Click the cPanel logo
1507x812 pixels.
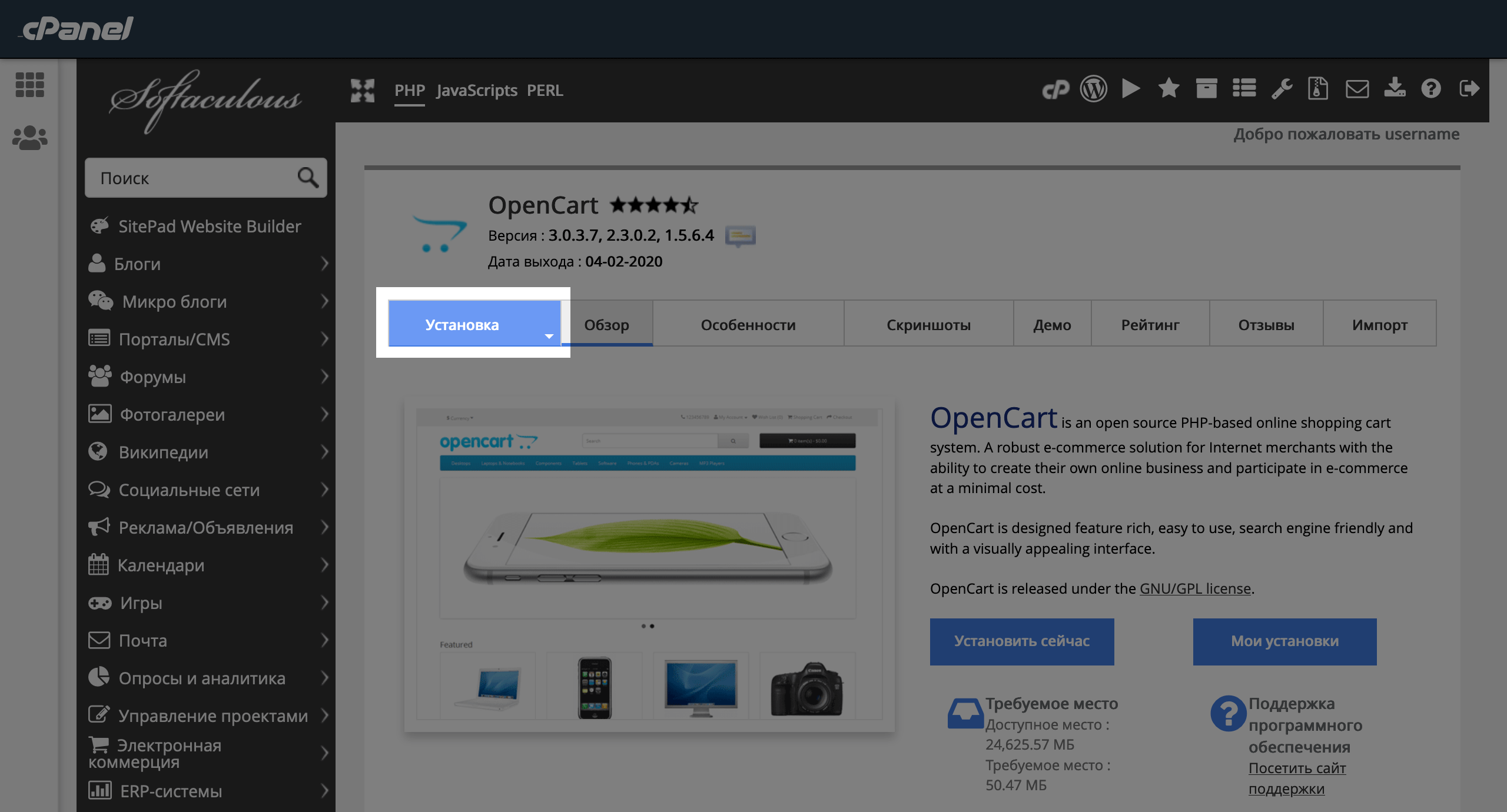tap(77, 28)
